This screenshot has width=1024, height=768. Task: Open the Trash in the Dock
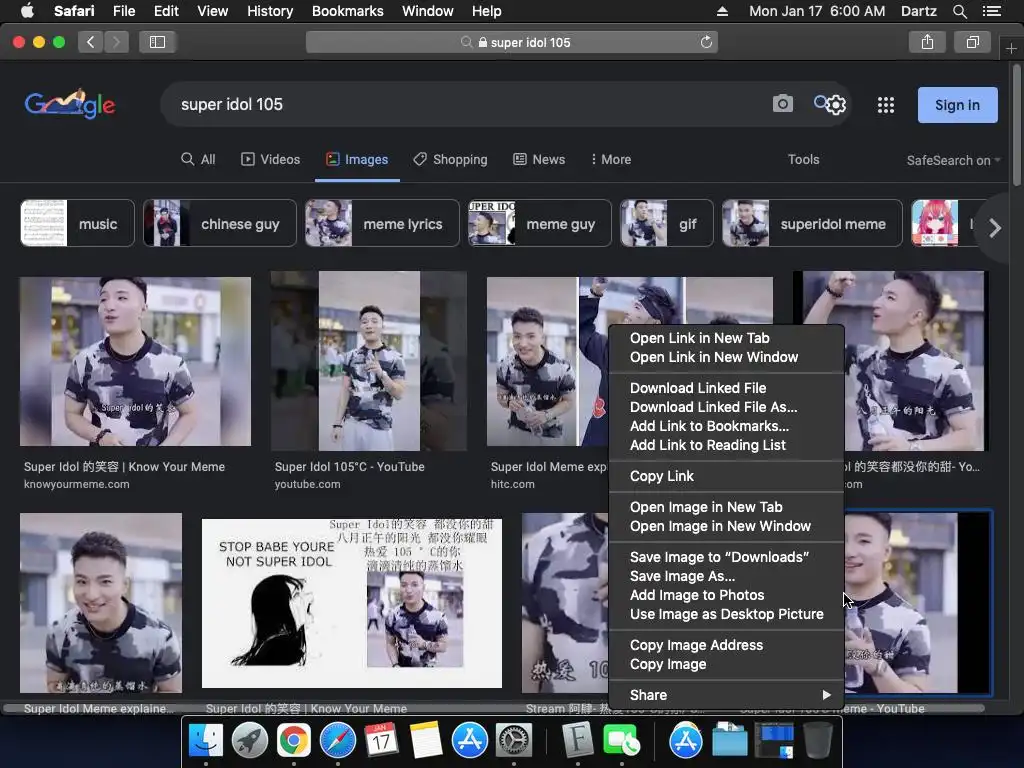click(817, 740)
